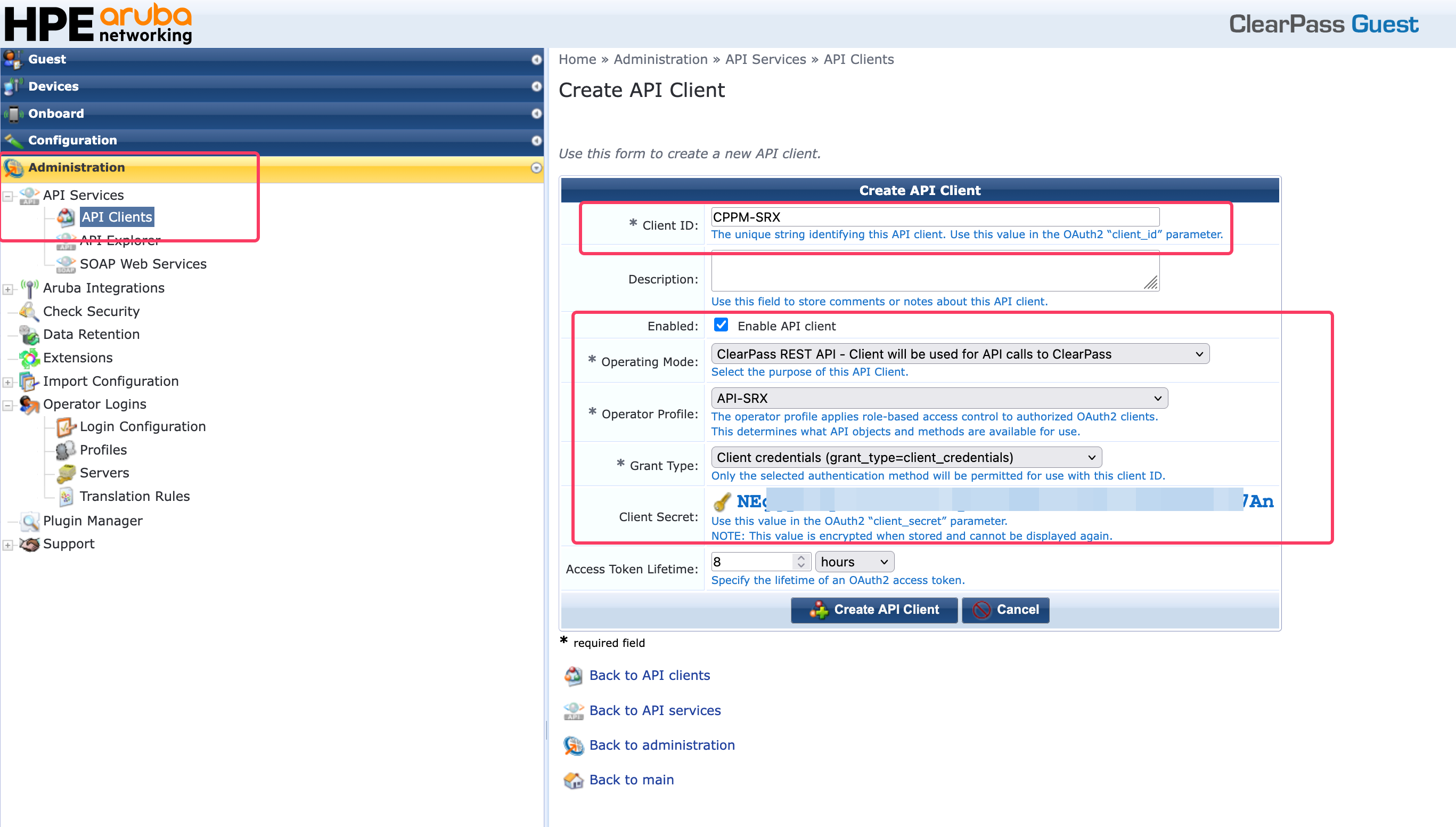Click the Servers icon

pos(66,473)
